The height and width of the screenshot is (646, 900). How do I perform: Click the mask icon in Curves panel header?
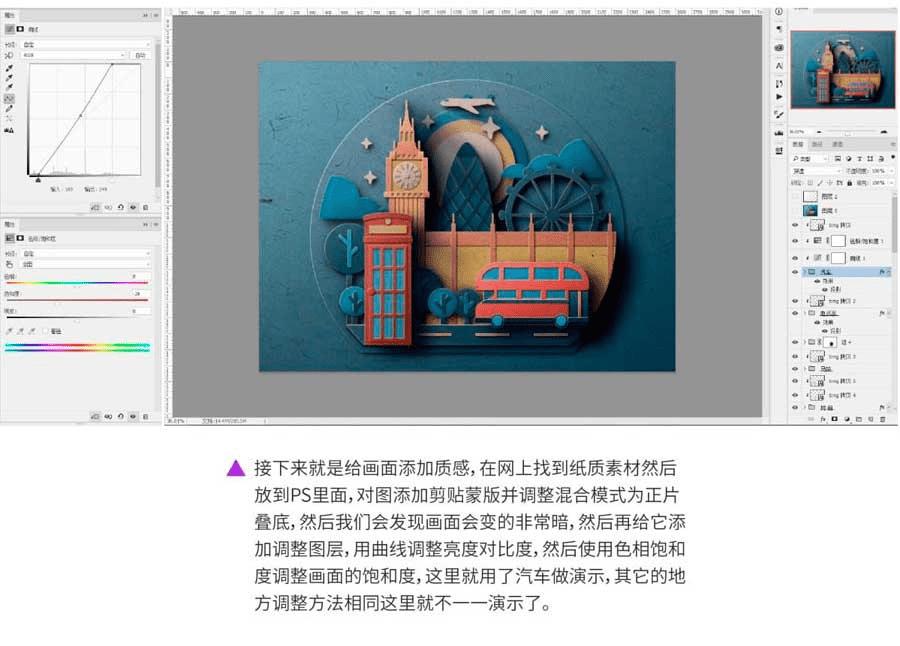click(x=20, y=29)
